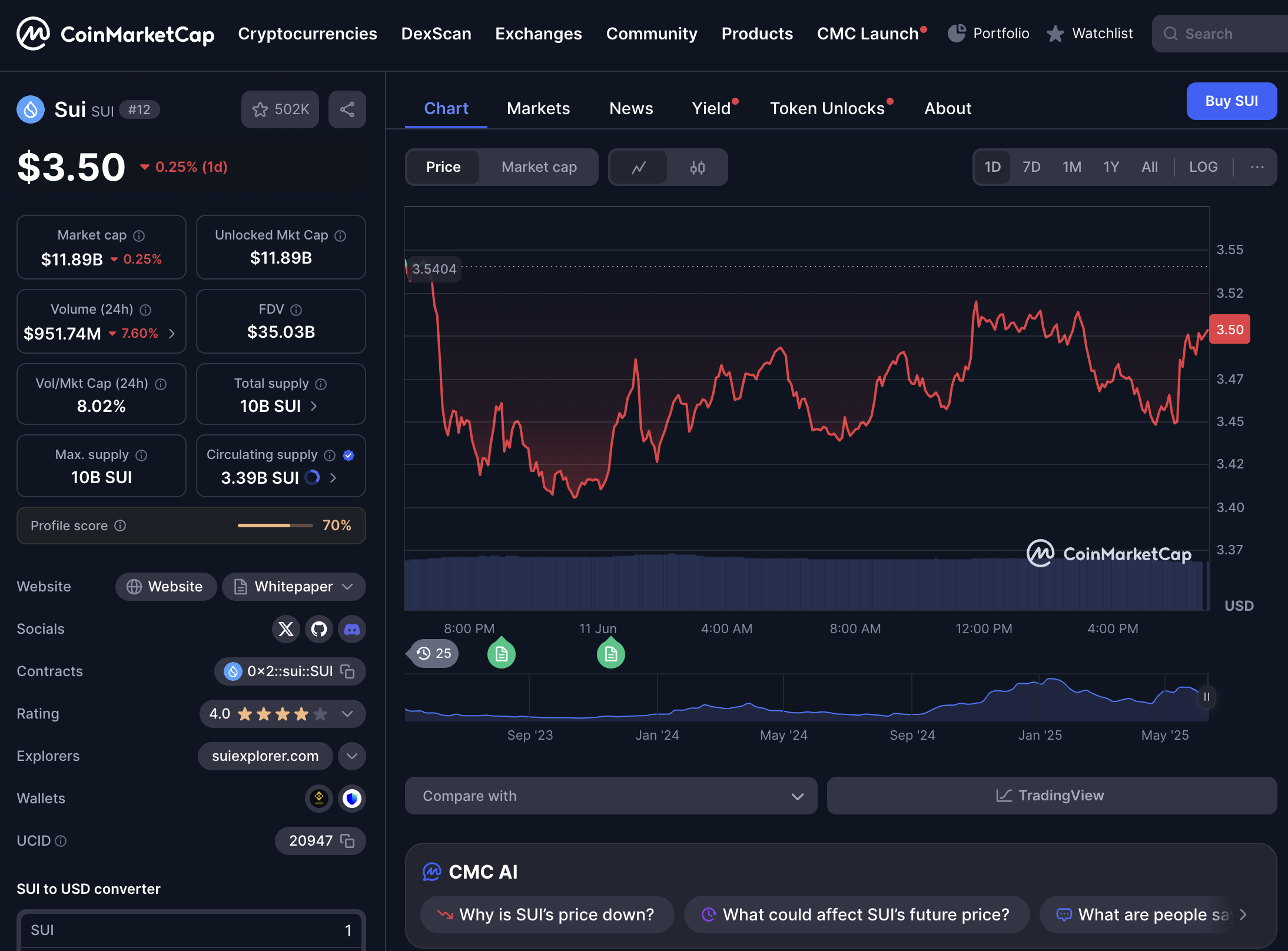Image resolution: width=1288 pixels, height=951 pixels.
Task: Copy the UCID 20947 value
Action: (348, 841)
